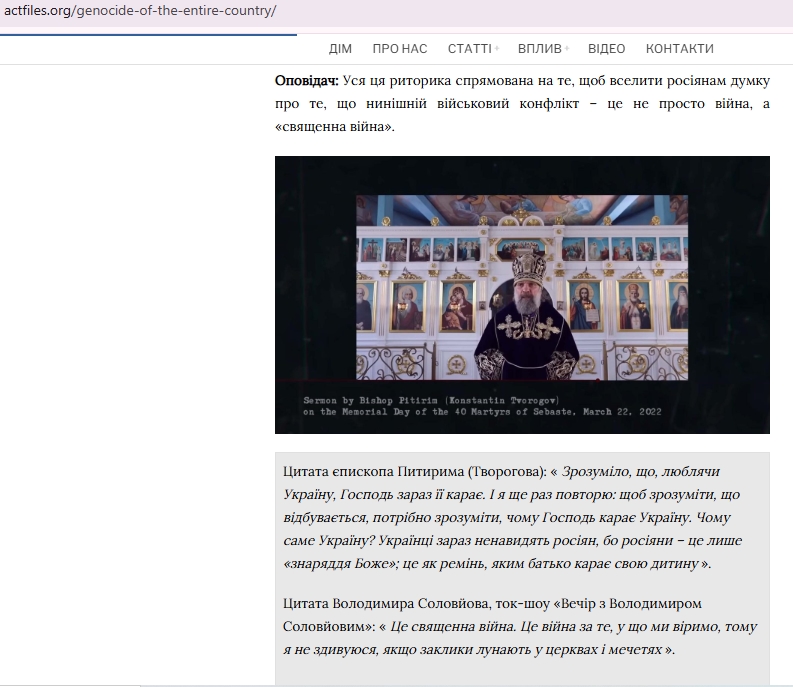Navigate to the ВІДЕО section

[606, 49]
